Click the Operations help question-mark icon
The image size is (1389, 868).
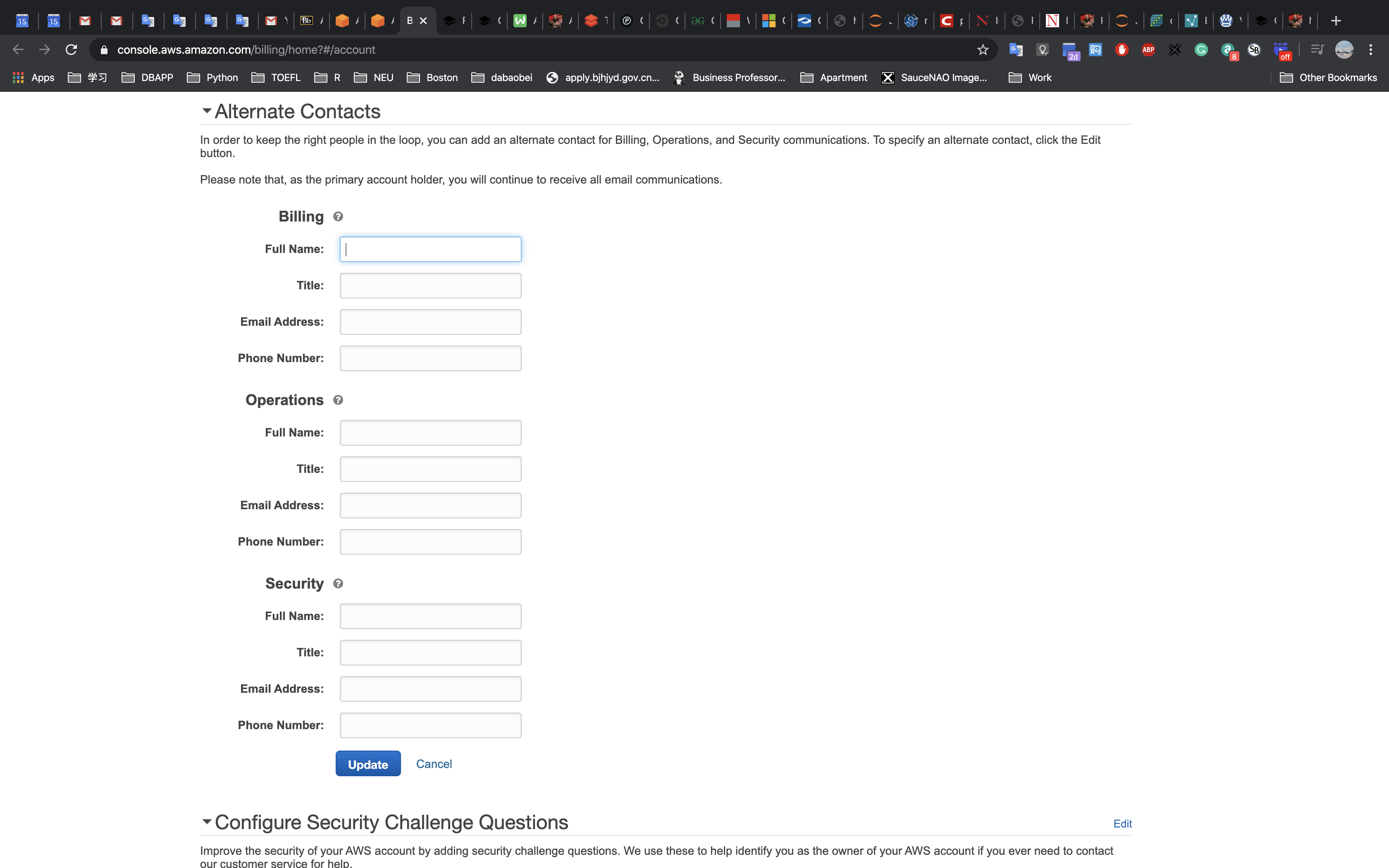point(338,400)
